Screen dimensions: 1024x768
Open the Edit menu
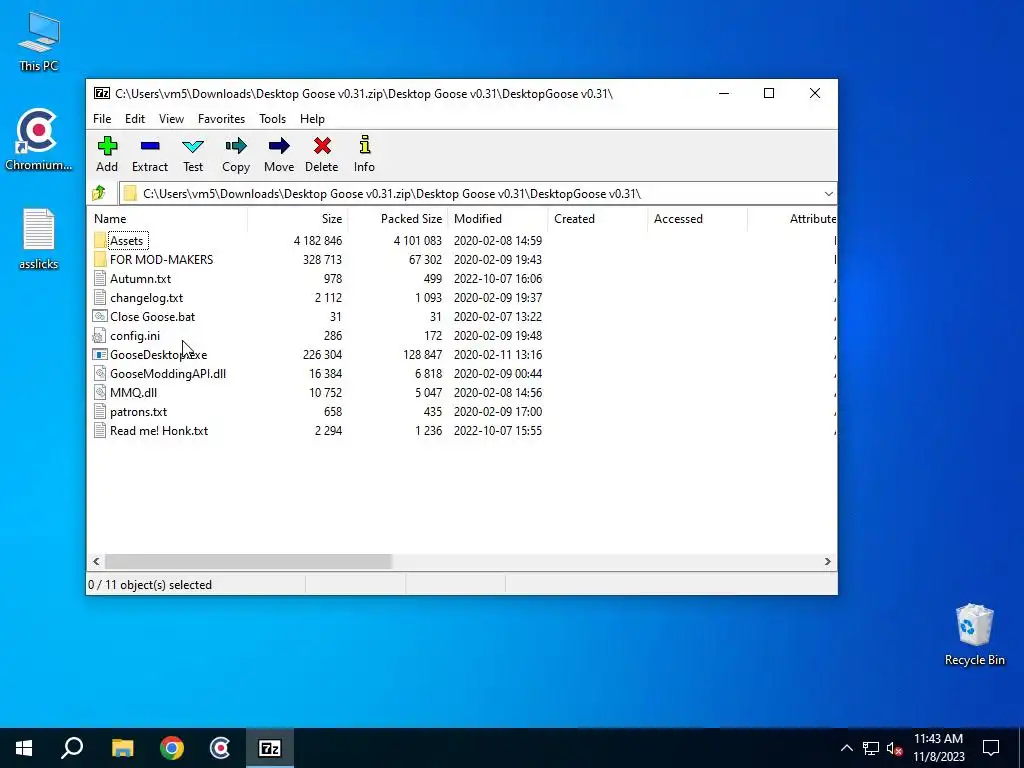(135, 119)
